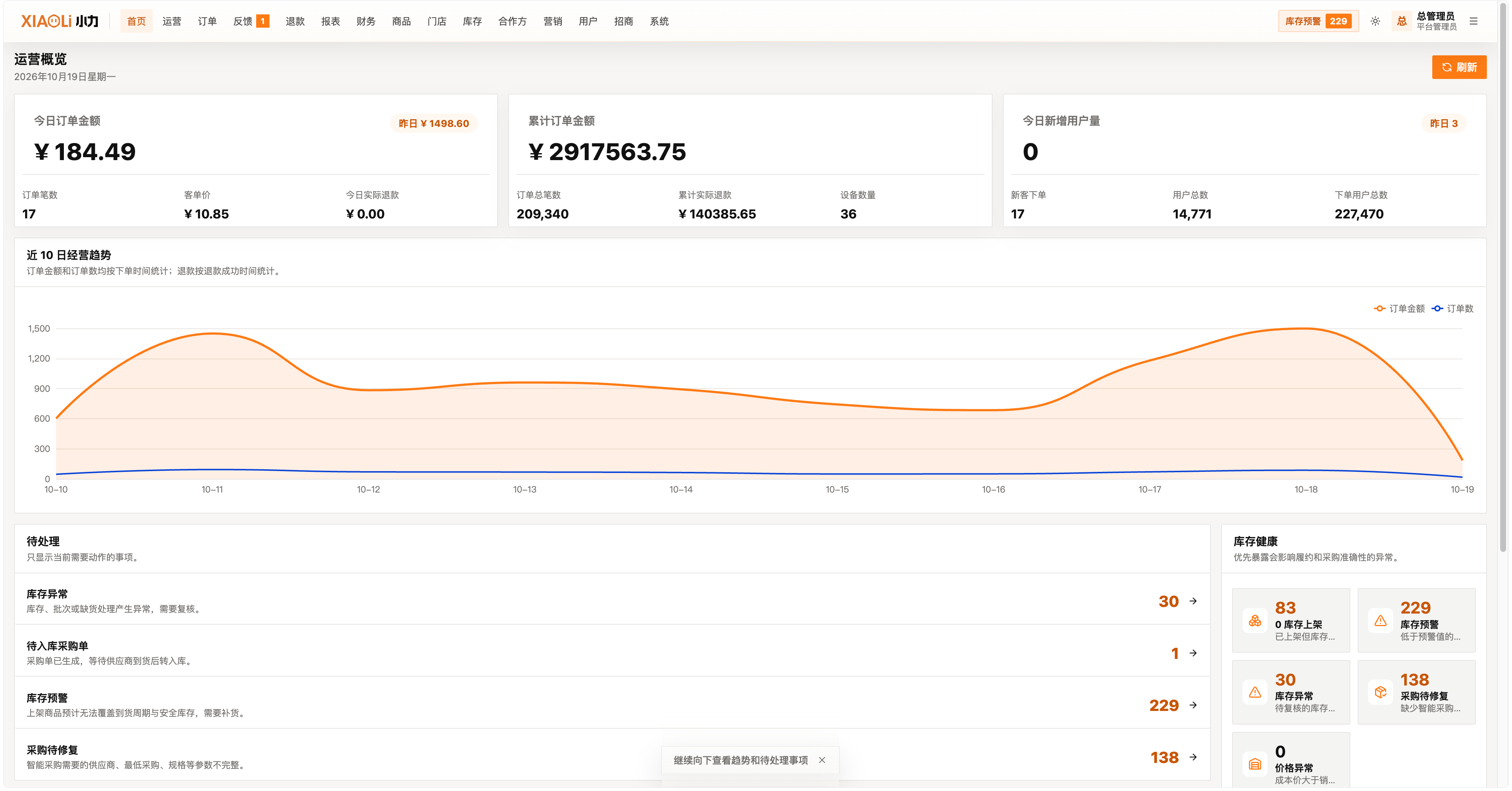Open the 运营 menu

pos(171,21)
